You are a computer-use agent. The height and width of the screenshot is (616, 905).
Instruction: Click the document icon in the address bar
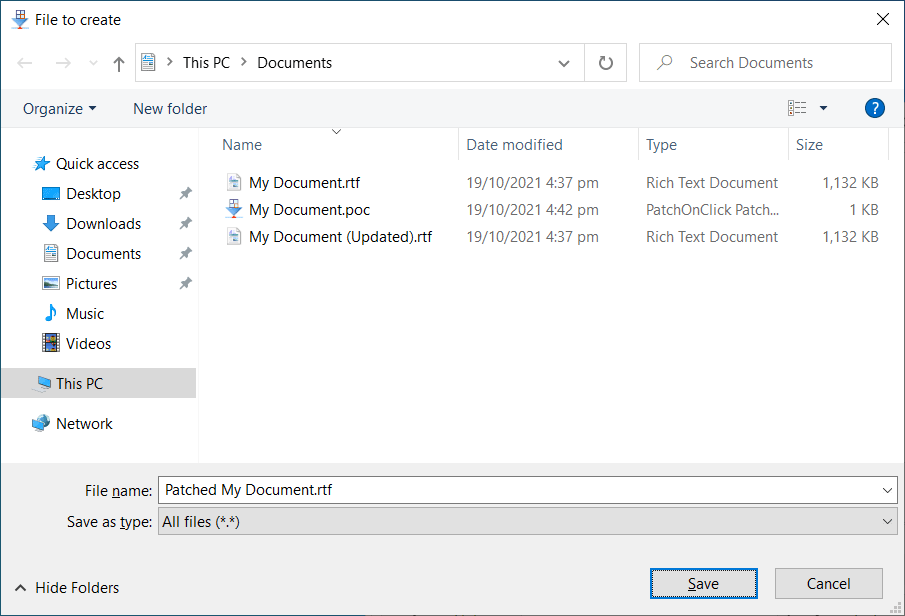pyautogui.click(x=148, y=62)
